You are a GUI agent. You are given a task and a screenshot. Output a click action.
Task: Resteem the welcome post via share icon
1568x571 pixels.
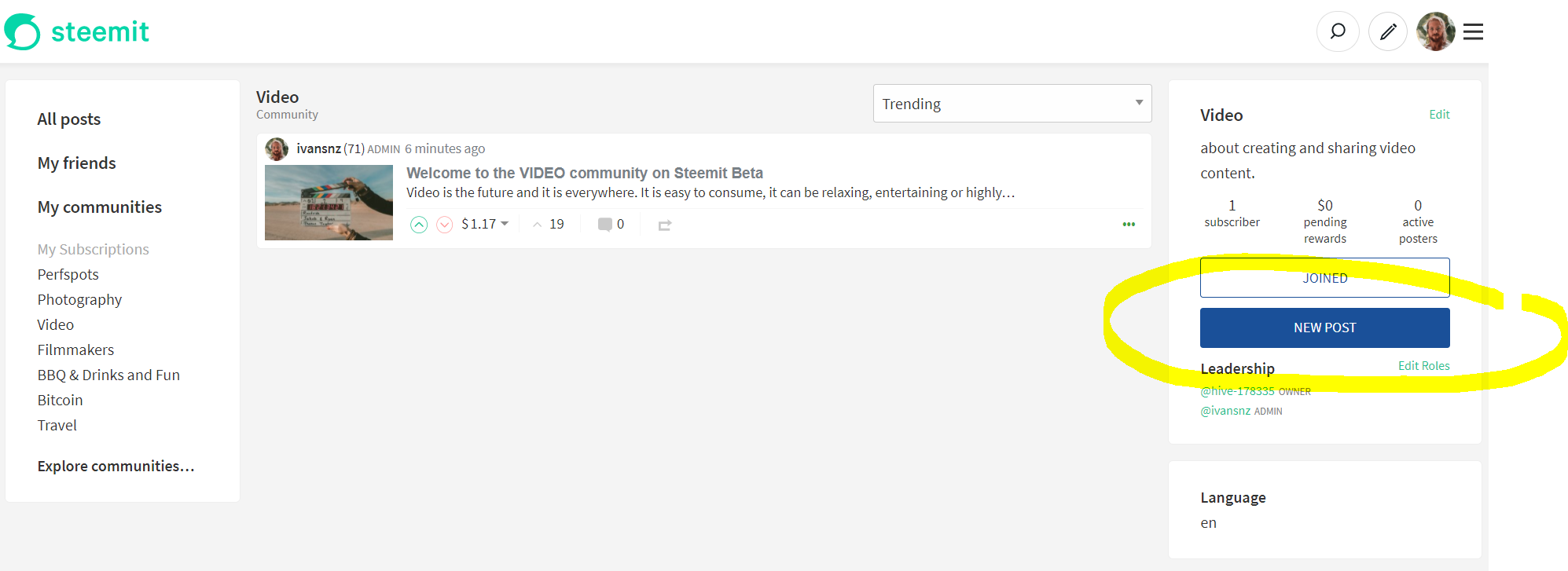(x=665, y=225)
